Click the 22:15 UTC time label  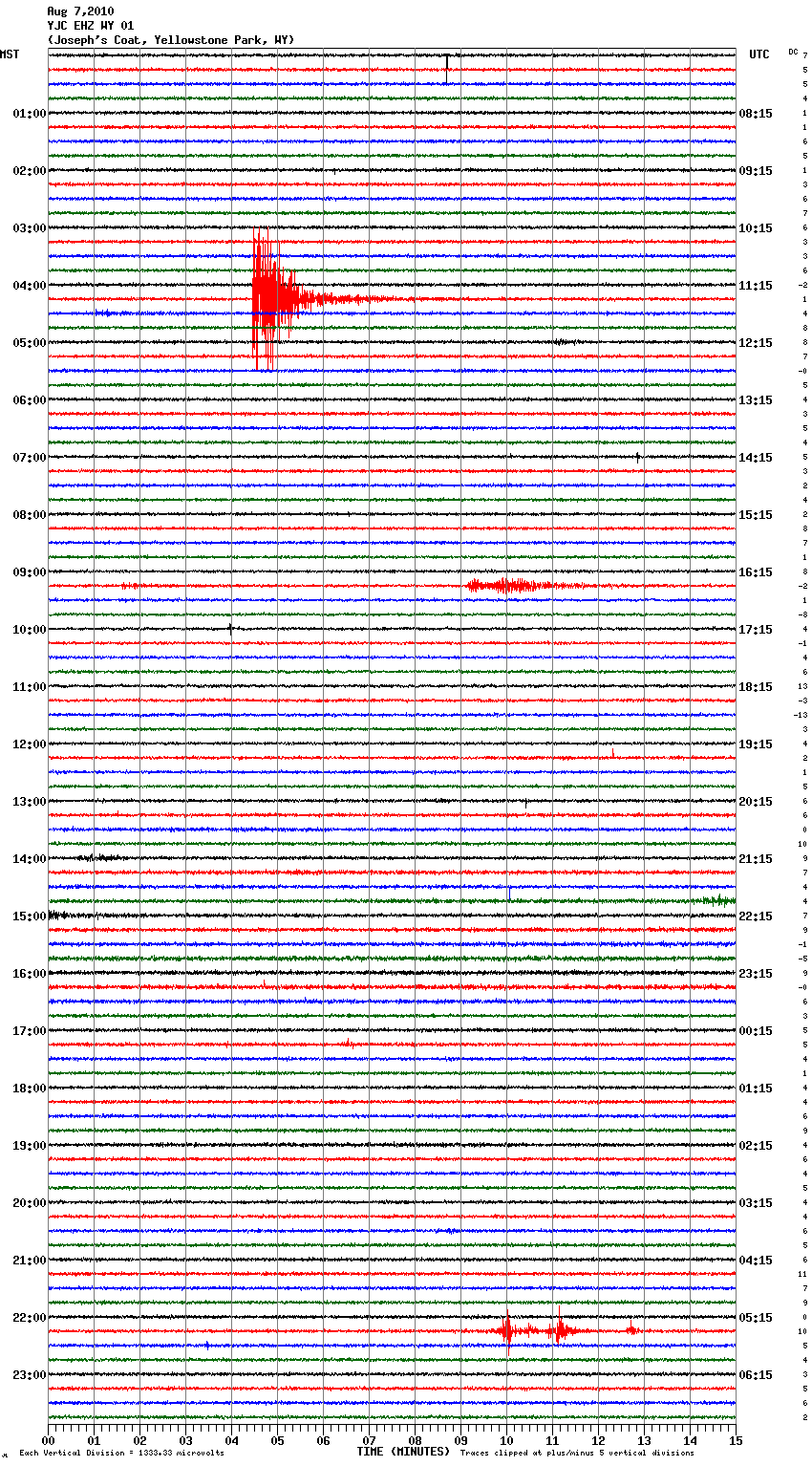(x=756, y=916)
